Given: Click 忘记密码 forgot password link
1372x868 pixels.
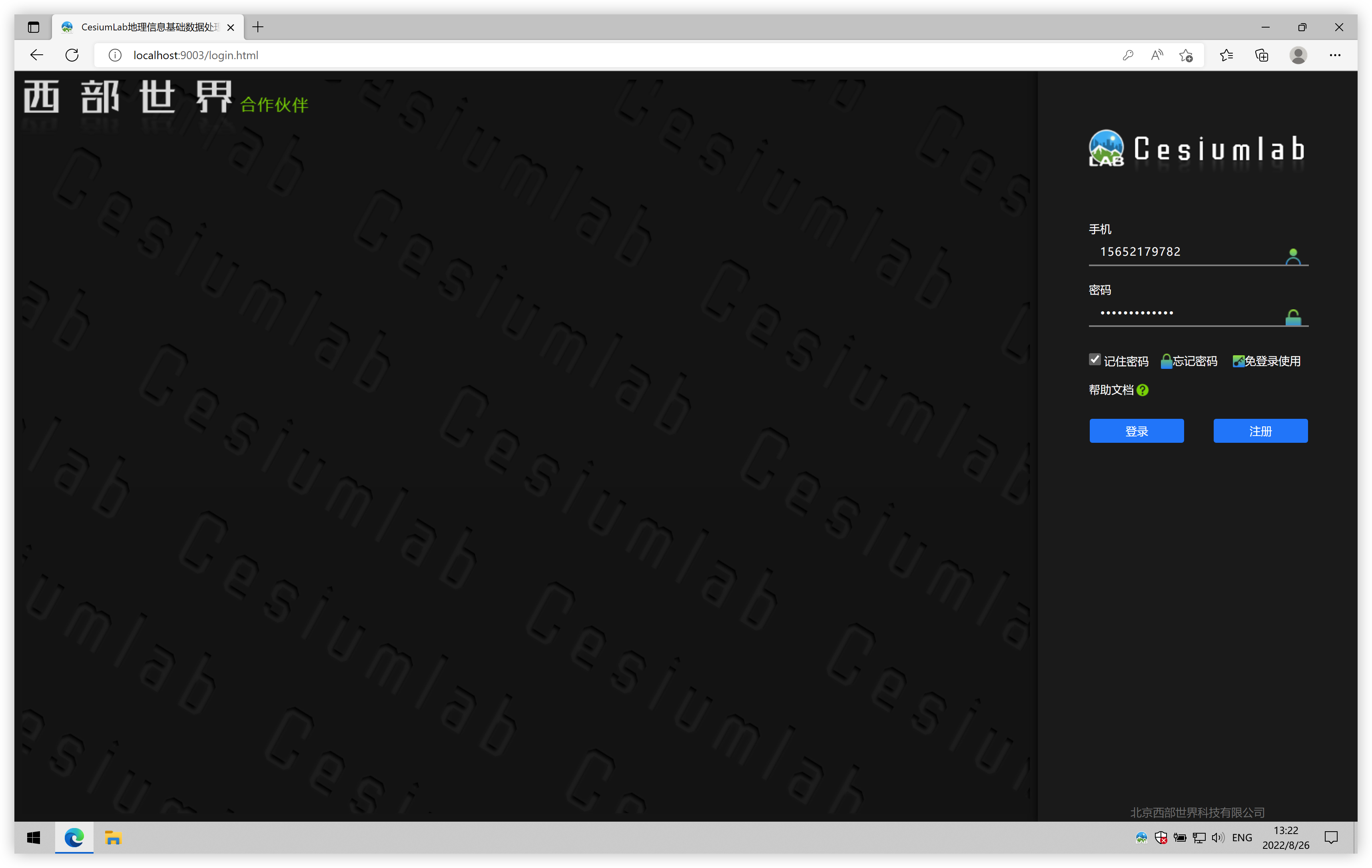Looking at the screenshot, I should pyautogui.click(x=1194, y=361).
